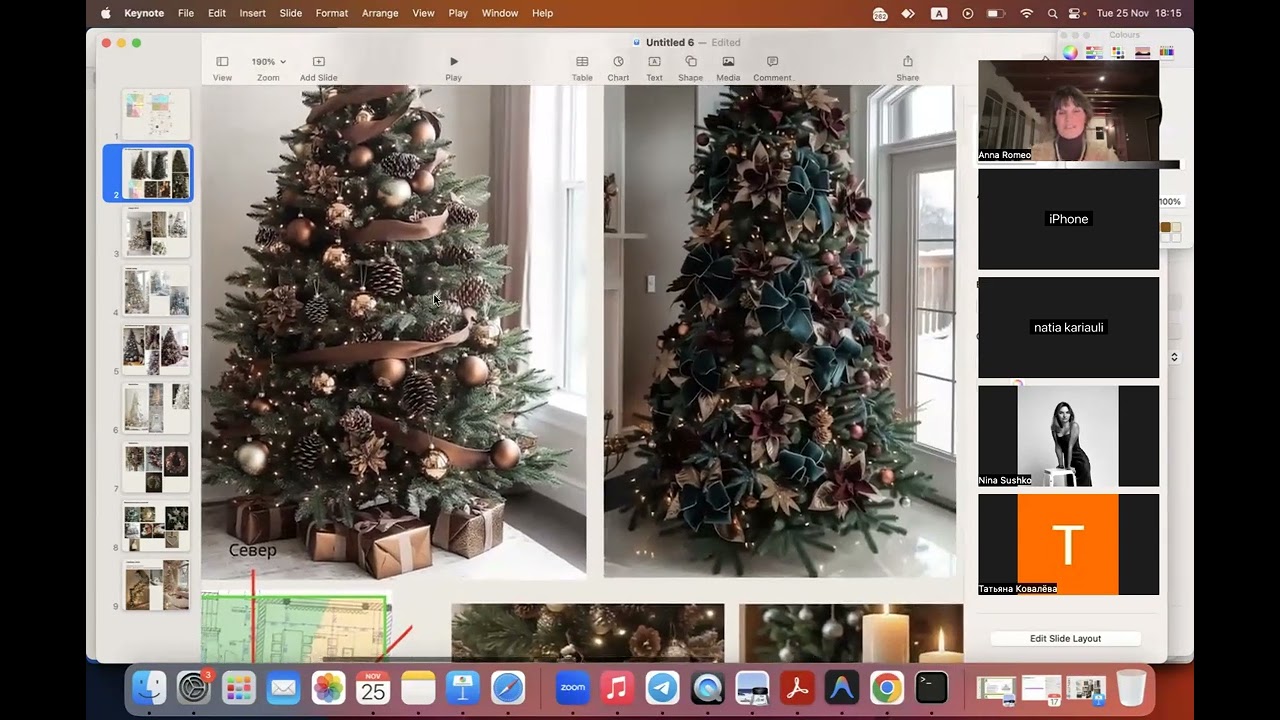Select the image palettes tab in Colours window
The width and height of the screenshot is (1280, 720).
coord(1142,52)
